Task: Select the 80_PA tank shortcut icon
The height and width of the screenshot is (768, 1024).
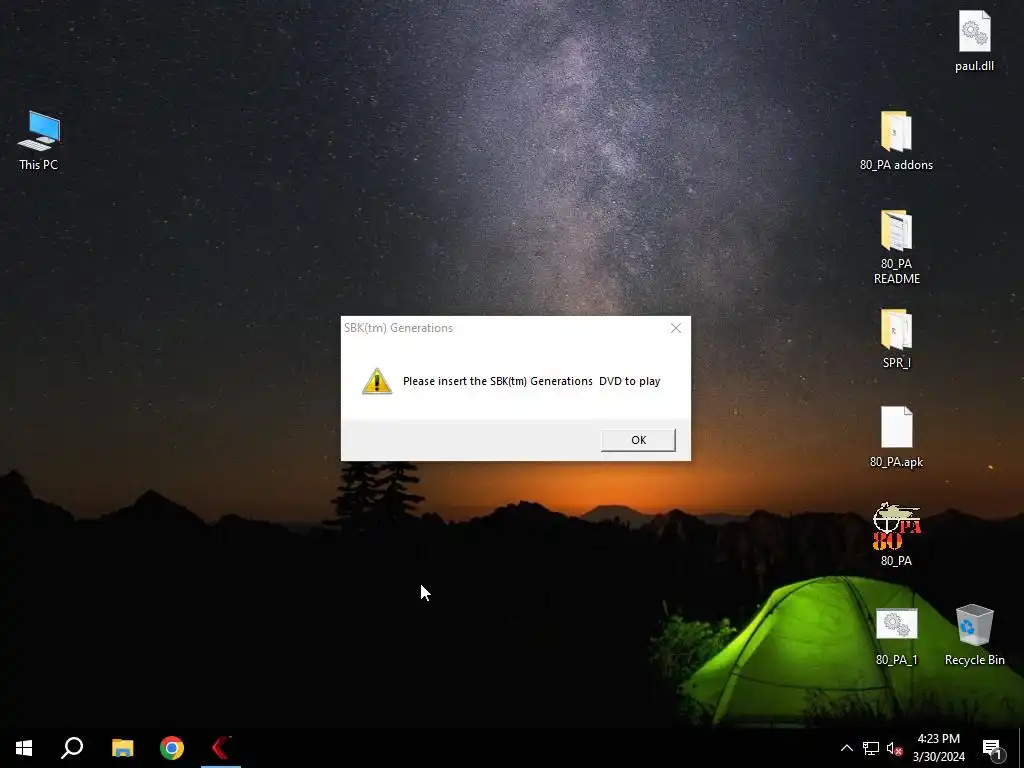Action: tap(896, 534)
